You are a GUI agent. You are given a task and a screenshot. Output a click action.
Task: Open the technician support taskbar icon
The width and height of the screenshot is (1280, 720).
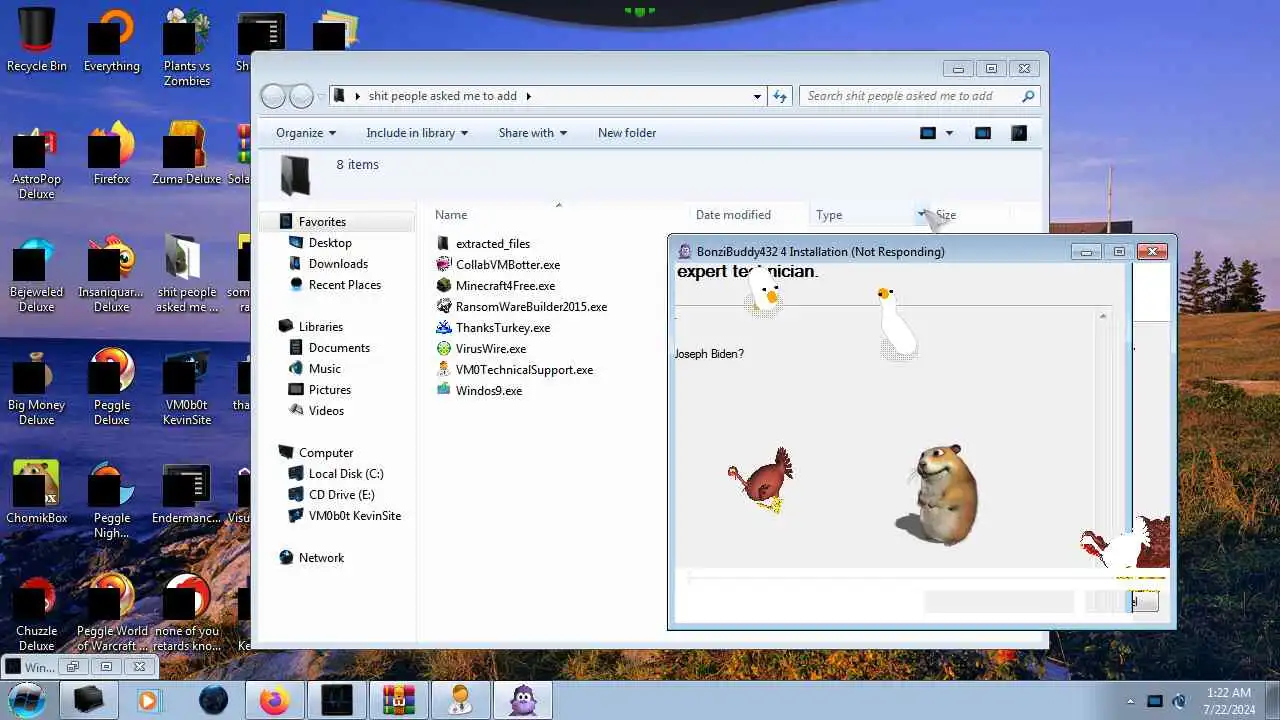coord(461,700)
